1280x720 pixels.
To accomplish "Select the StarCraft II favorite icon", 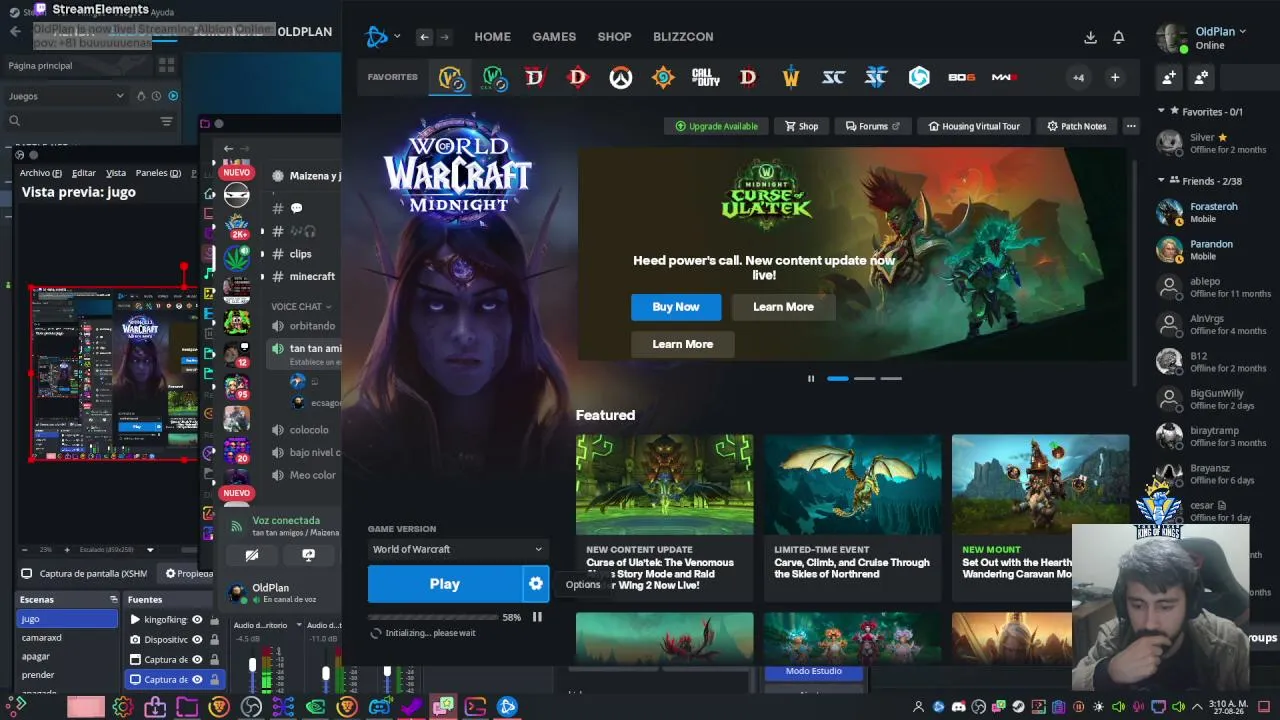I will point(876,77).
